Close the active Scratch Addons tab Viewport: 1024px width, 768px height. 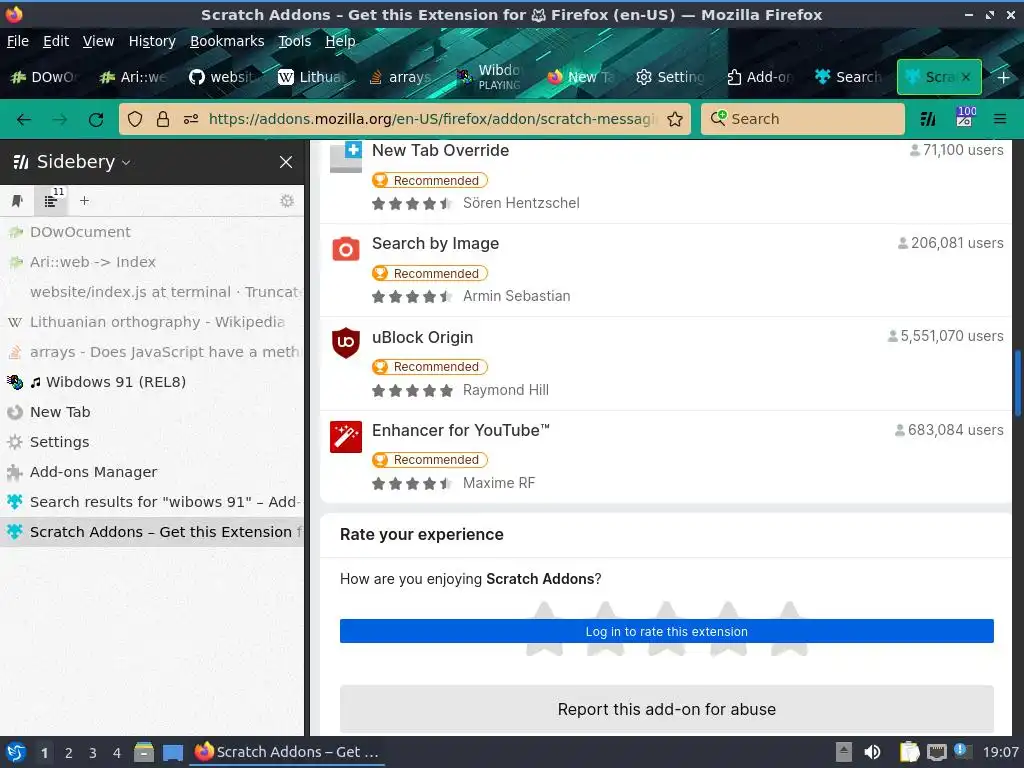point(966,77)
